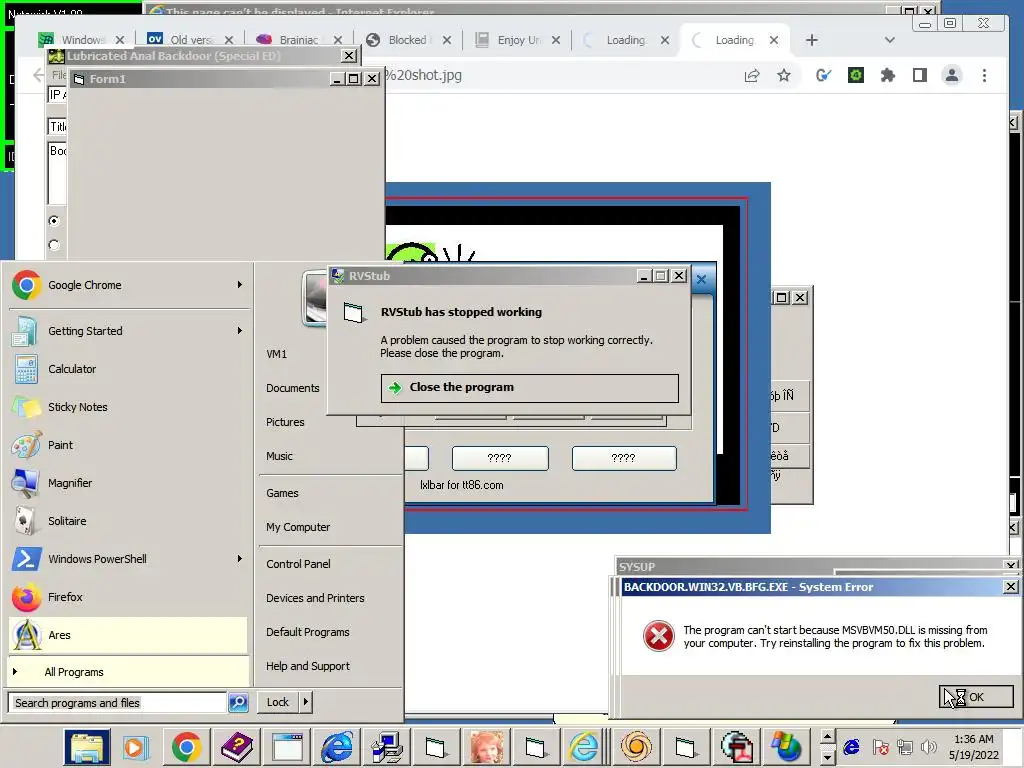Open a new Chrome tab
The width and height of the screenshot is (1024, 768).
[811, 40]
